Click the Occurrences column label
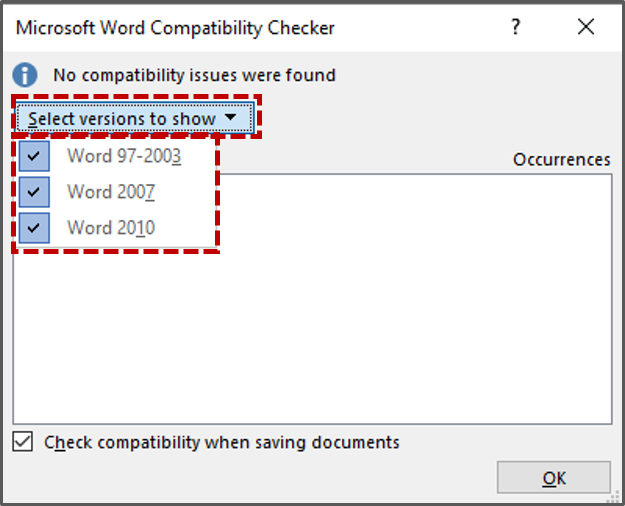625x506 pixels. pos(561,159)
